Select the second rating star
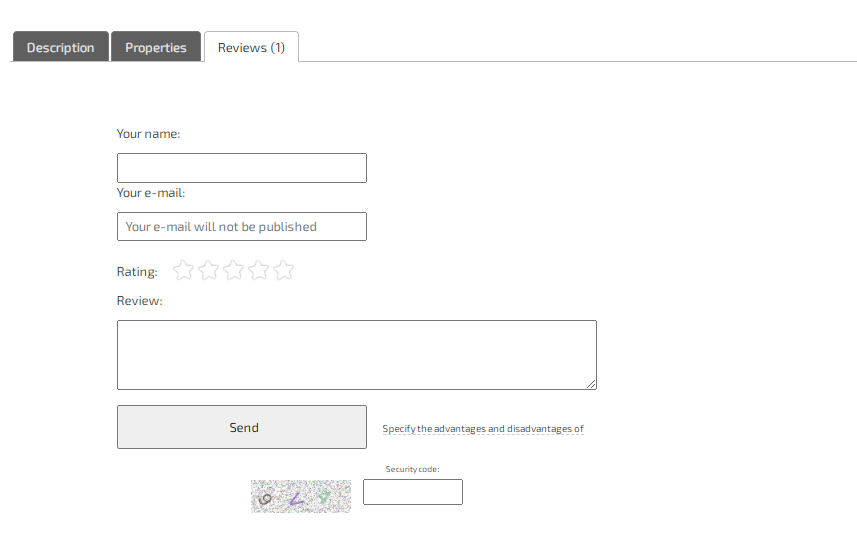857x548 pixels. coord(209,270)
